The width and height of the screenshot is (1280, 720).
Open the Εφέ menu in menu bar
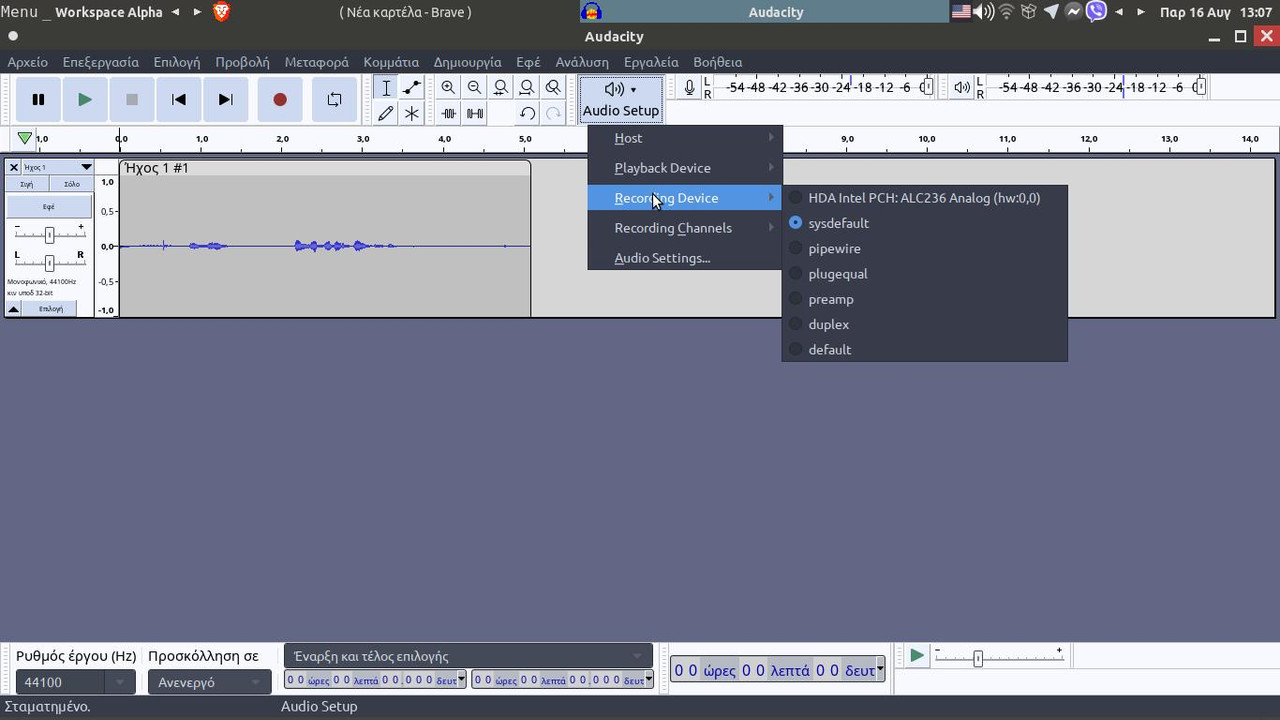pyautogui.click(x=528, y=62)
